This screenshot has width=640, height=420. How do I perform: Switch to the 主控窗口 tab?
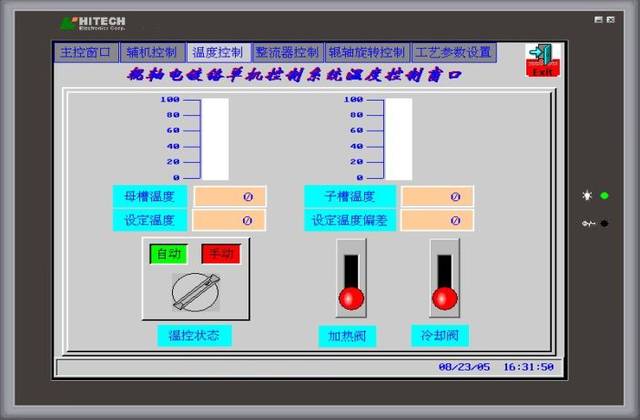click(x=84, y=52)
